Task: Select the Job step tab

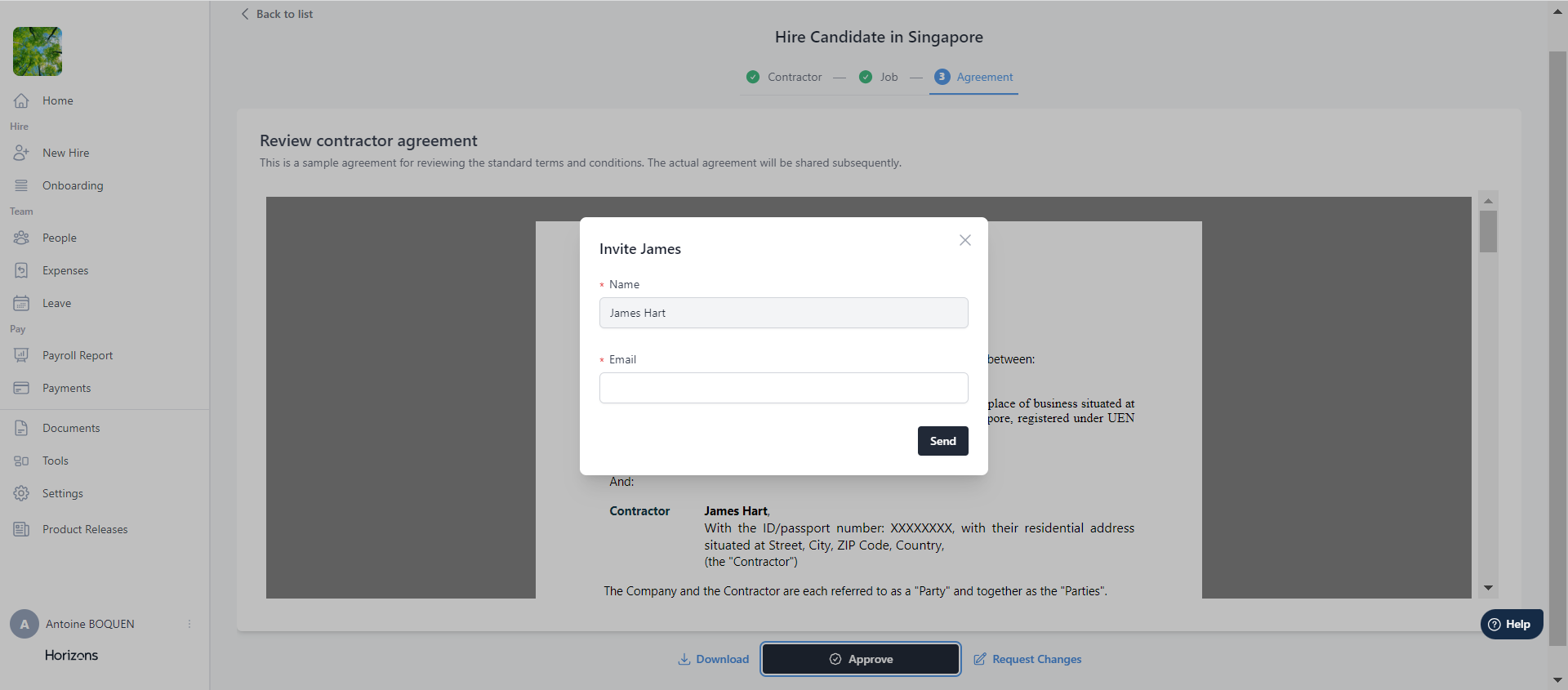Action: 879,77
